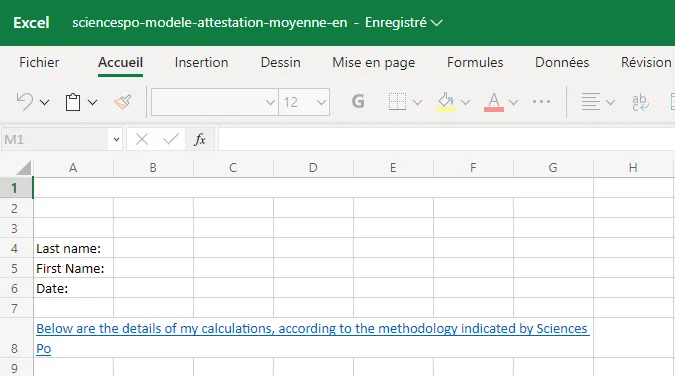Open the Formules tab

click(x=475, y=62)
